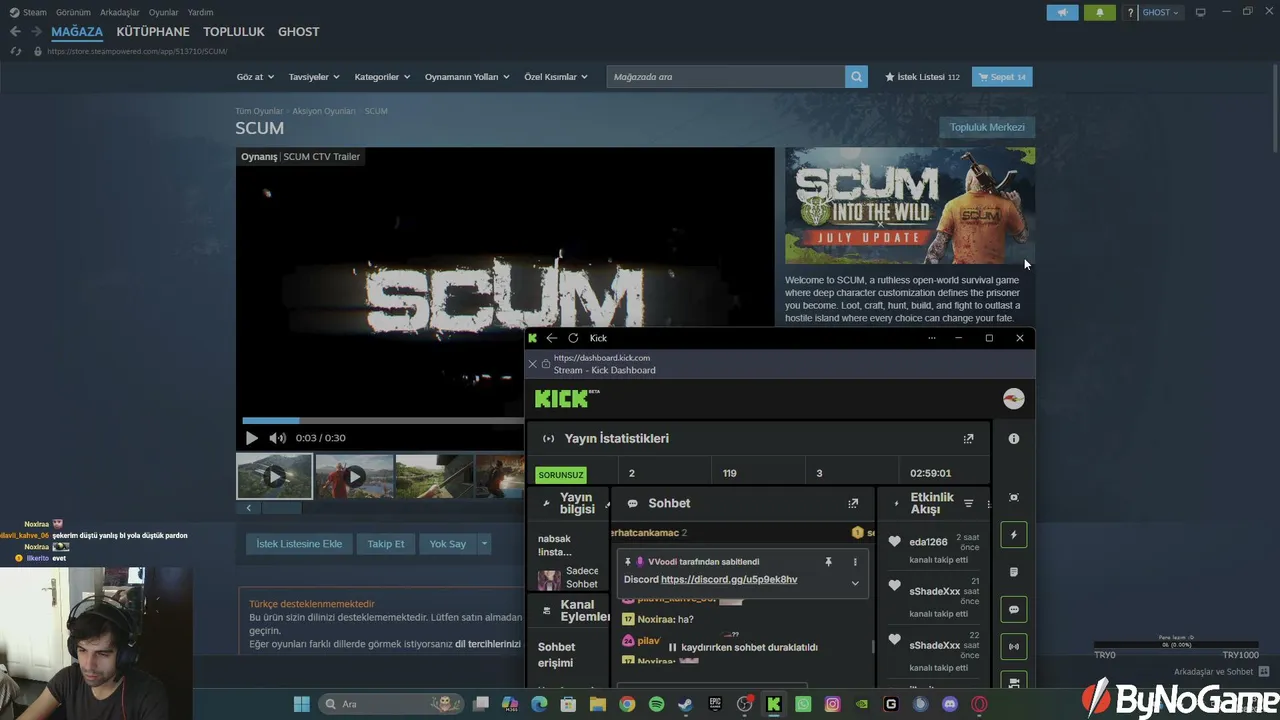This screenshot has height=720, width=1280.
Task: Toggle the broadcast signal panel in Kick sidebar
Action: 1013,646
